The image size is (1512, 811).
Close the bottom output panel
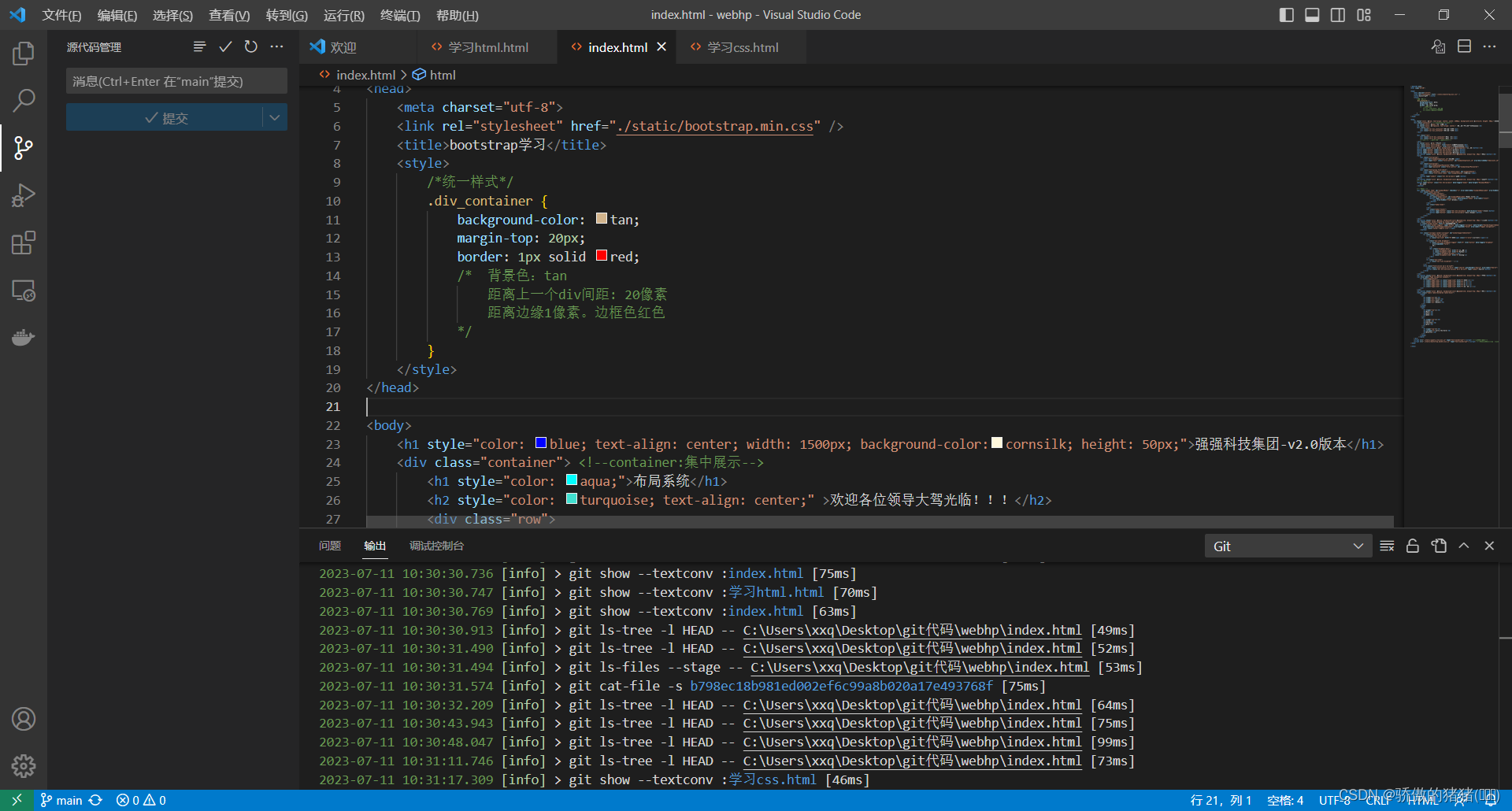1489,546
